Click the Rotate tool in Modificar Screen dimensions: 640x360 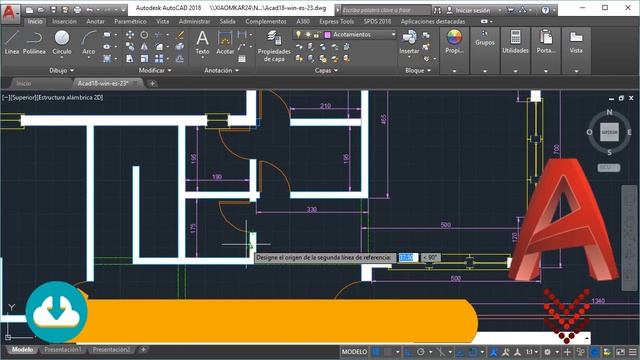(x=144, y=35)
